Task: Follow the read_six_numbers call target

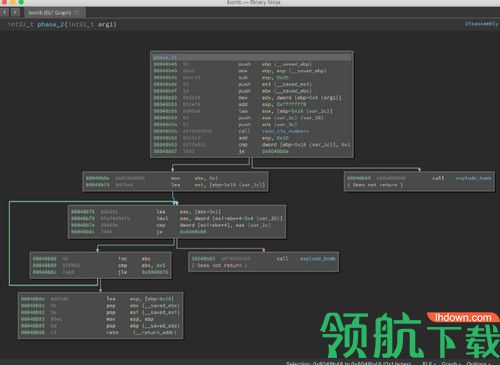Action: click(285, 131)
